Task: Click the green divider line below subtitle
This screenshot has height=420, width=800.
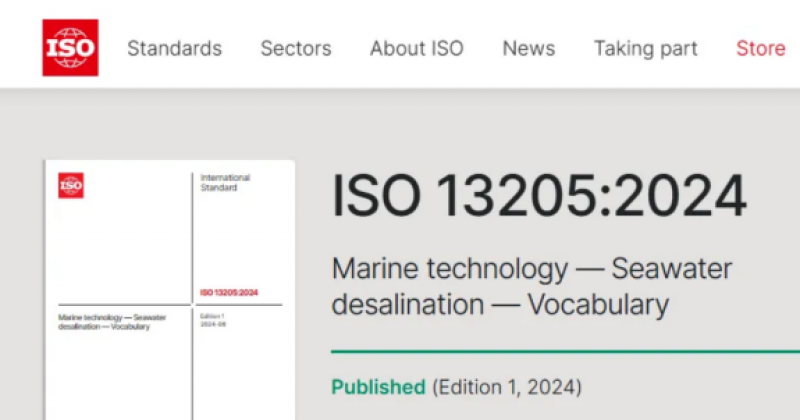Action: point(565,352)
